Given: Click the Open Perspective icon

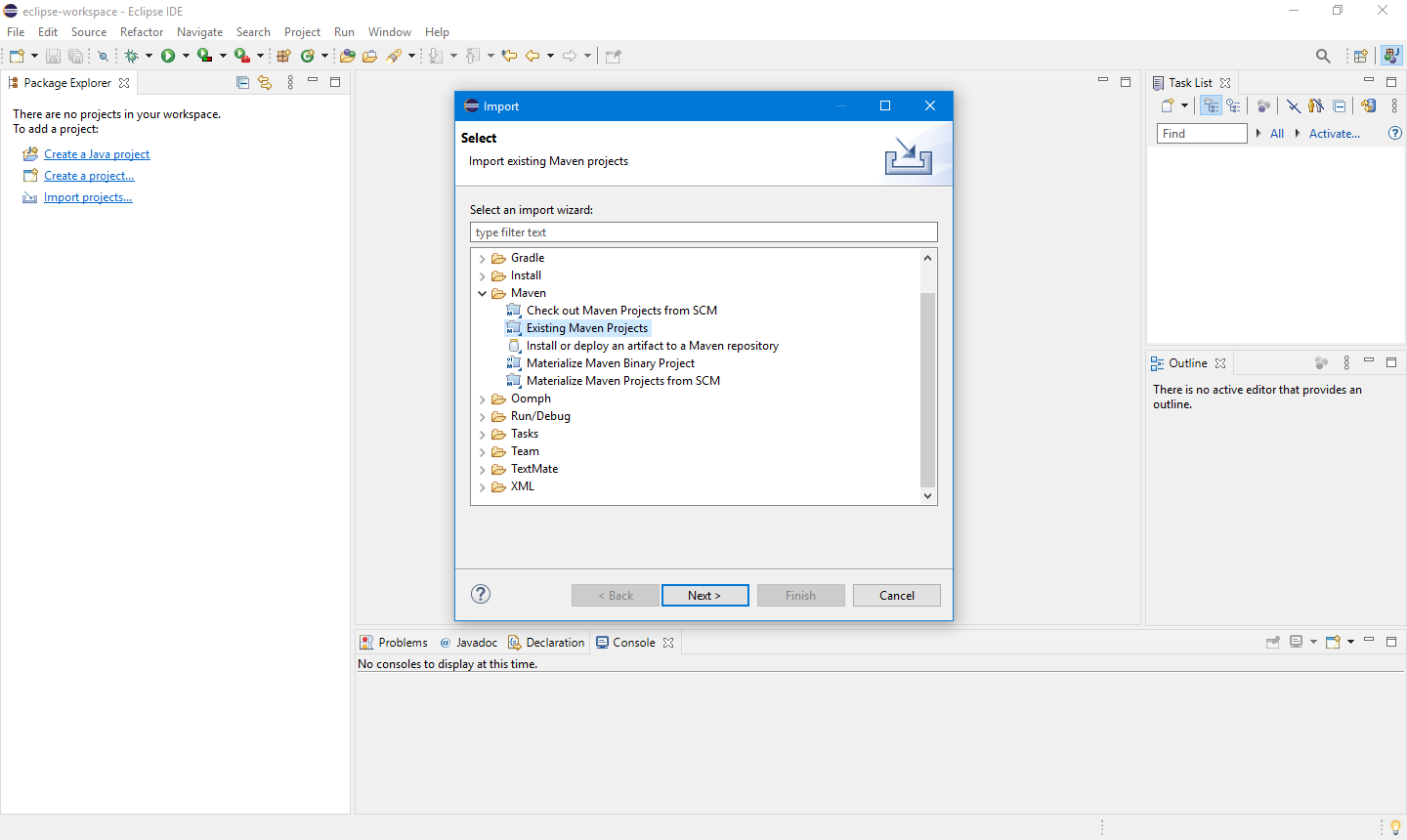Looking at the screenshot, I should (x=1360, y=56).
